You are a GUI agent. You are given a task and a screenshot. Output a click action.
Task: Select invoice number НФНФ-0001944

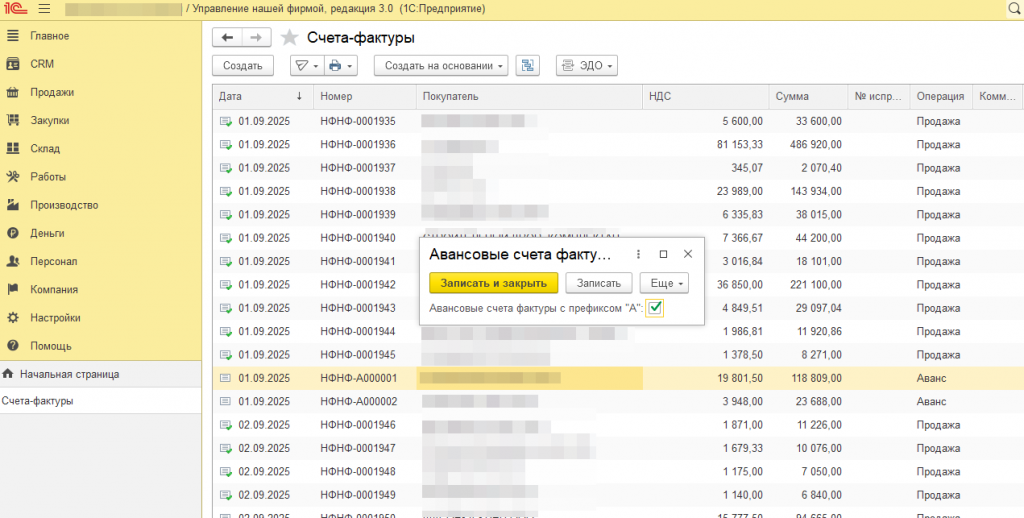point(358,331)
